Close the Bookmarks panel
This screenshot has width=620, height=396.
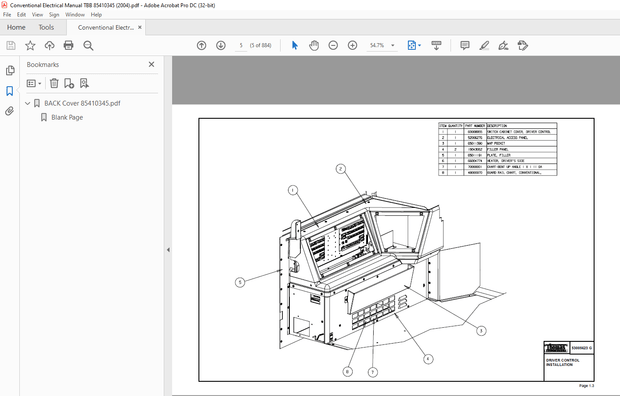point(151,64)
